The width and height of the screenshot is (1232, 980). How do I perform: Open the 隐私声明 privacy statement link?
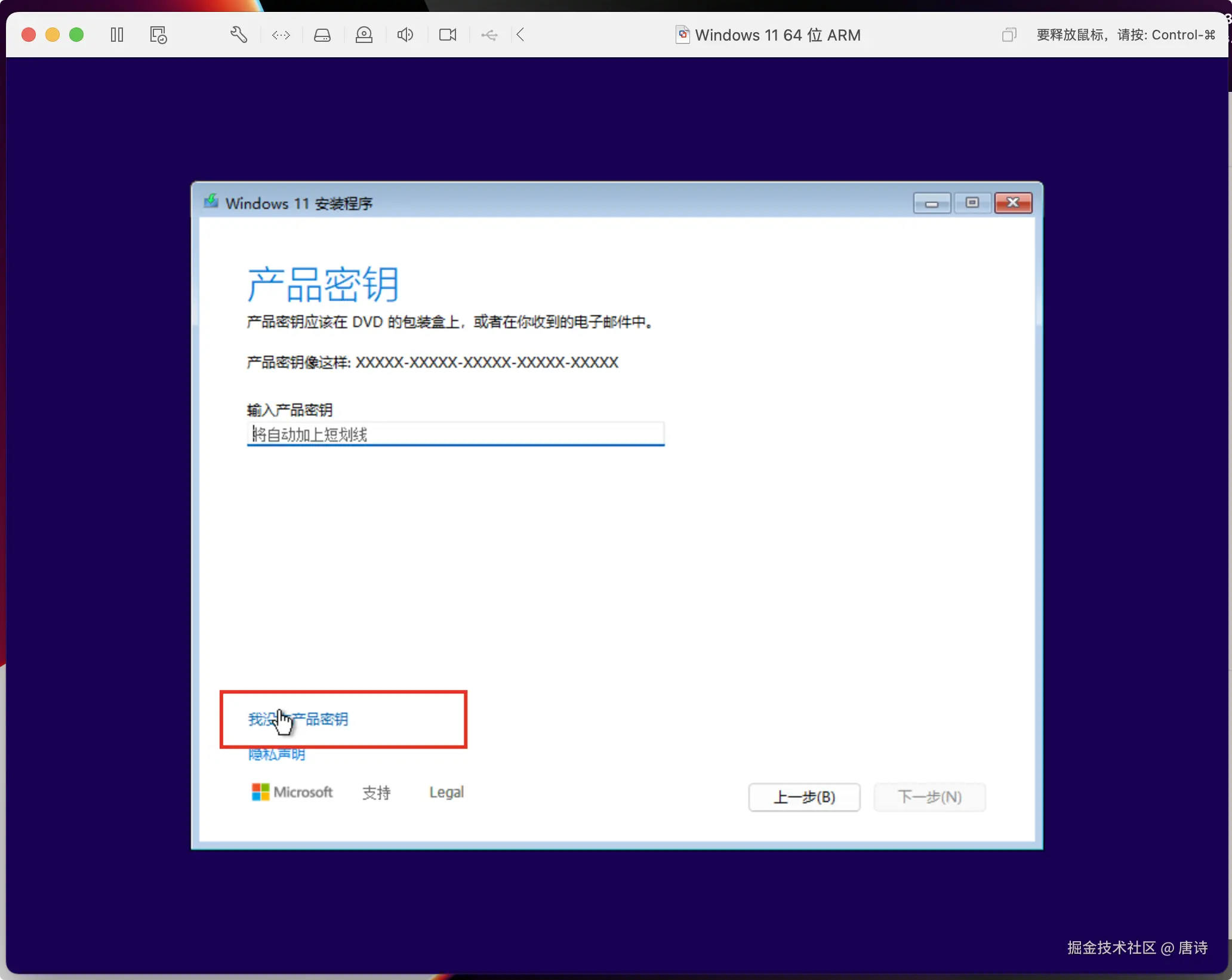pyautogui.click(x=276, y=754)
